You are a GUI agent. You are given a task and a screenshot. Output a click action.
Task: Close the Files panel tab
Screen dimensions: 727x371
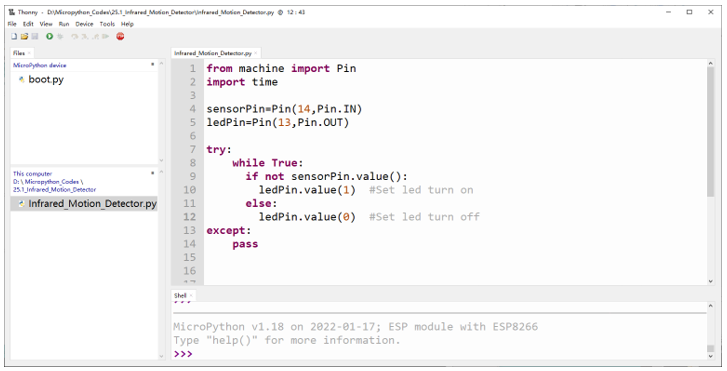(x=29, y=53)
